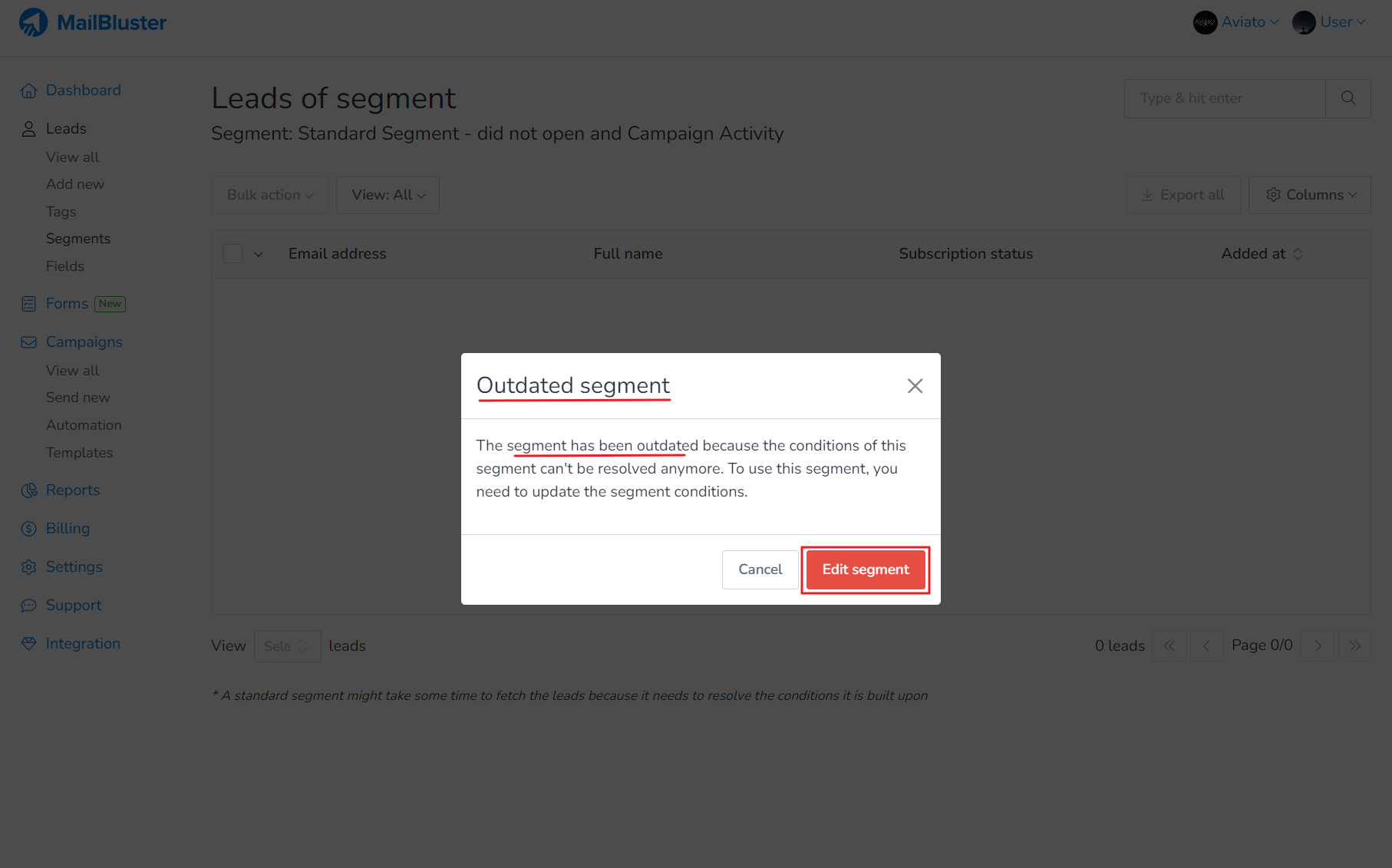Focus the Type & hit enter search field
The height and width of the screenshot is (868, 1392).
(1225, 98)
